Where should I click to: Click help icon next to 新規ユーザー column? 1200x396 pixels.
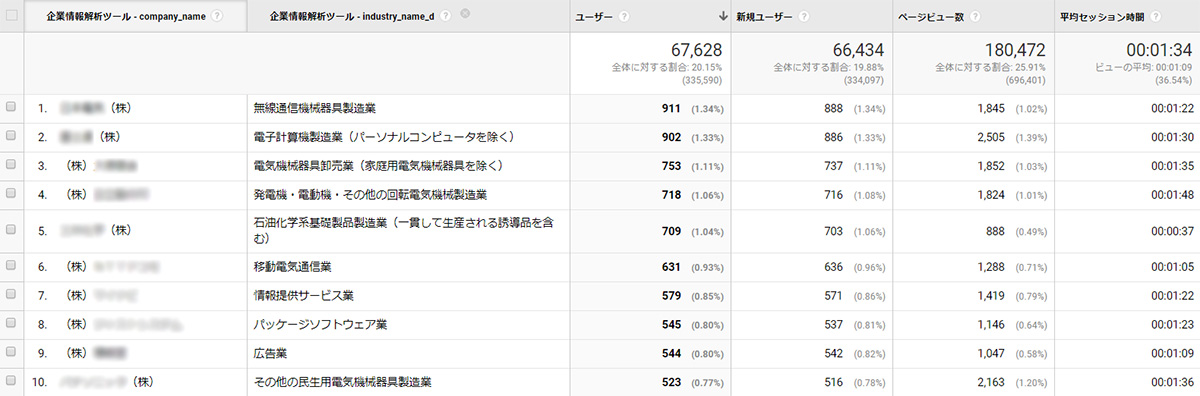pos(804,16)
